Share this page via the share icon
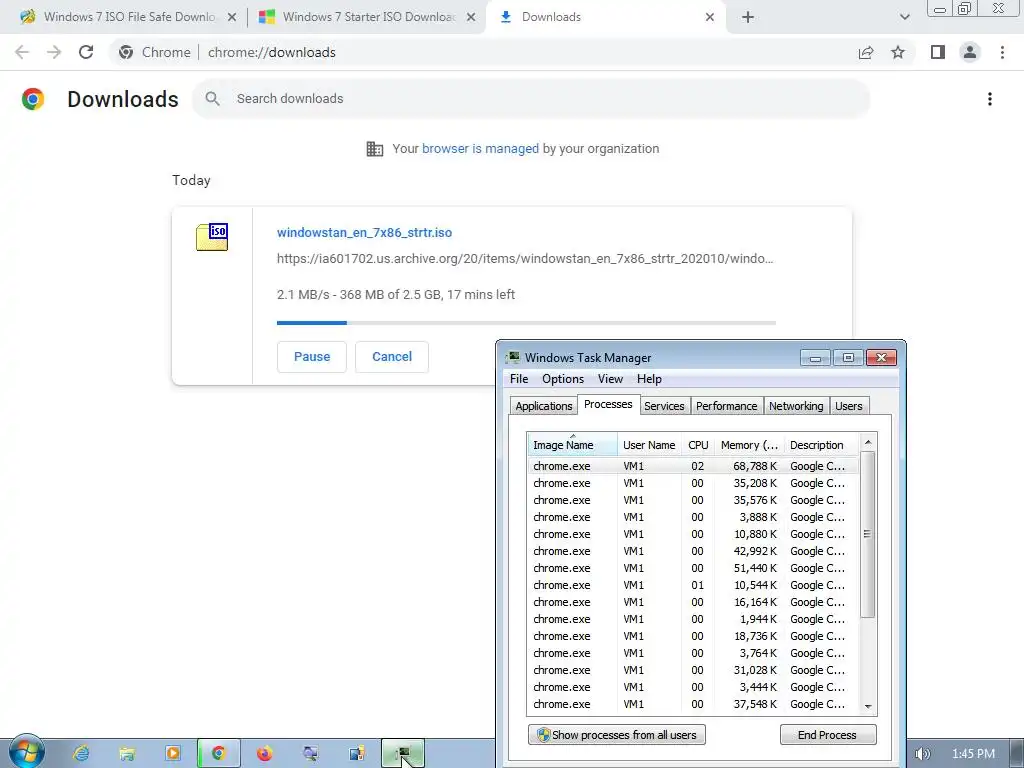Viewport: 1024px width, 768px height. (x=866, y=52)
